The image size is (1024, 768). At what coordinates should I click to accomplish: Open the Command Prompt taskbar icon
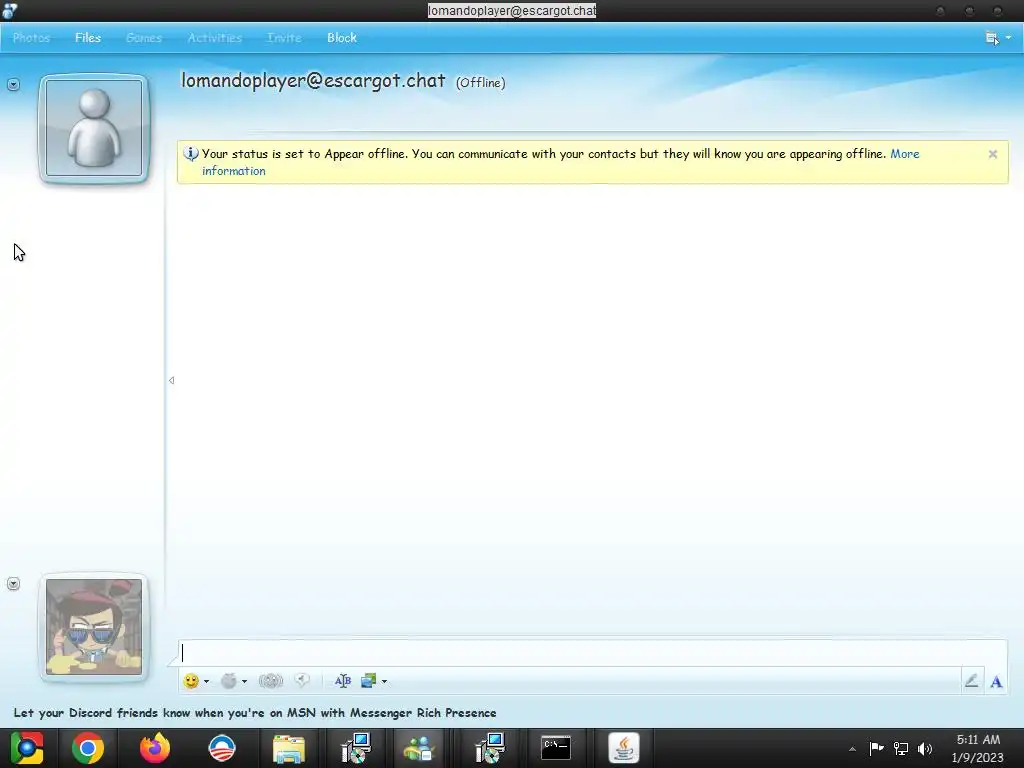[556, 748]
